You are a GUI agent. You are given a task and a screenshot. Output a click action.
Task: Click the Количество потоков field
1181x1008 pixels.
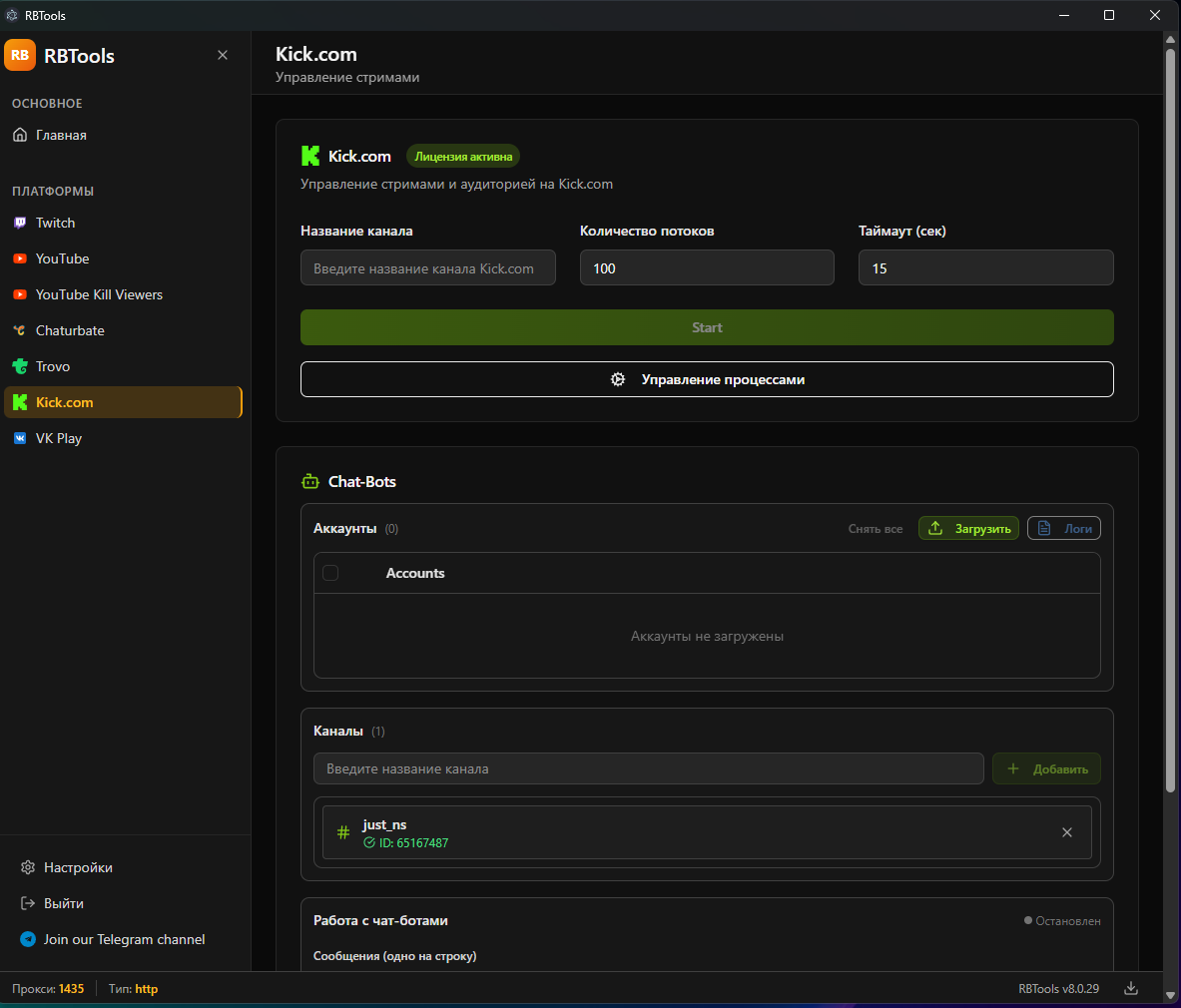point(707,268)
